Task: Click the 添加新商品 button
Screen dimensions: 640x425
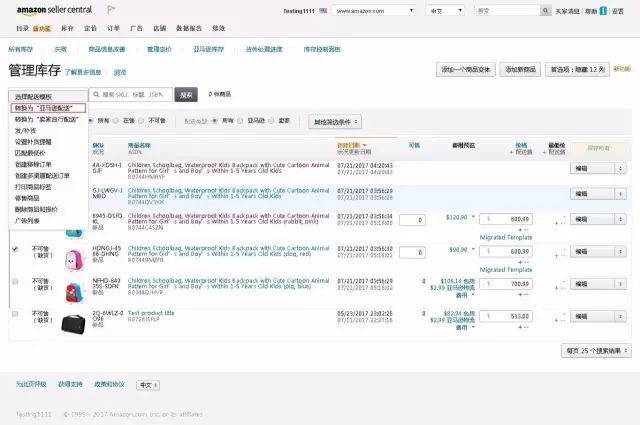Action: coord(520,70)
